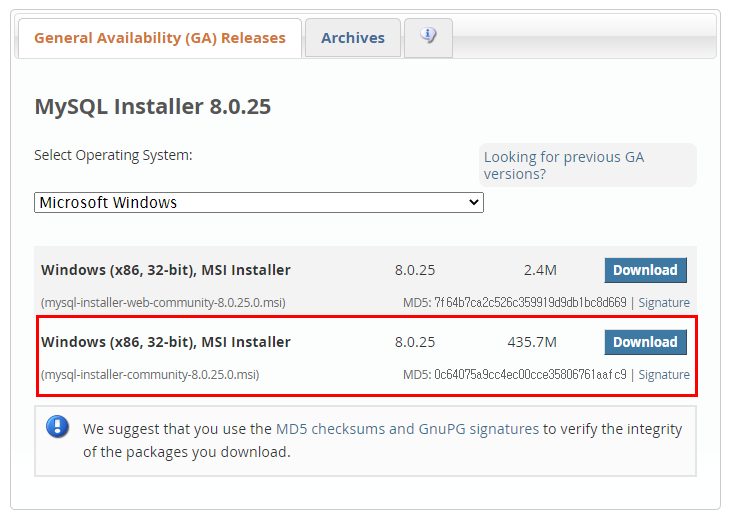Image resolution: width=735 pixels, height=521 pixels.
Task: Click the Select Operating System label
Action: 113,155
